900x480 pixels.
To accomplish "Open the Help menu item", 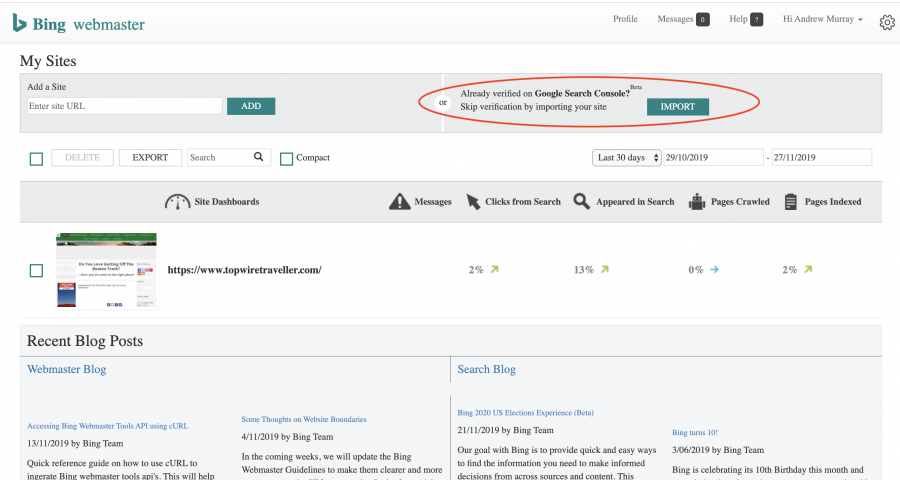I will (x=738, y=19).
